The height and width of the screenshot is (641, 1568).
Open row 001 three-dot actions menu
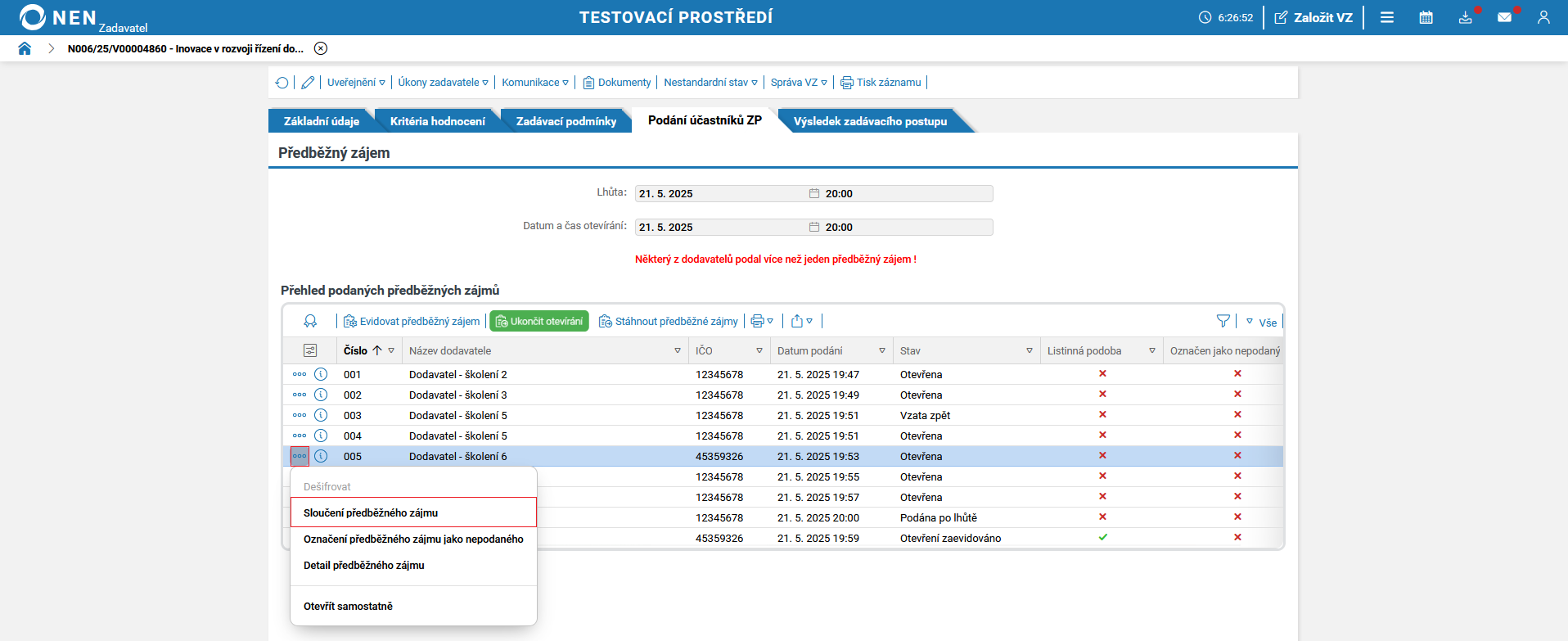(x=300, y=374)
